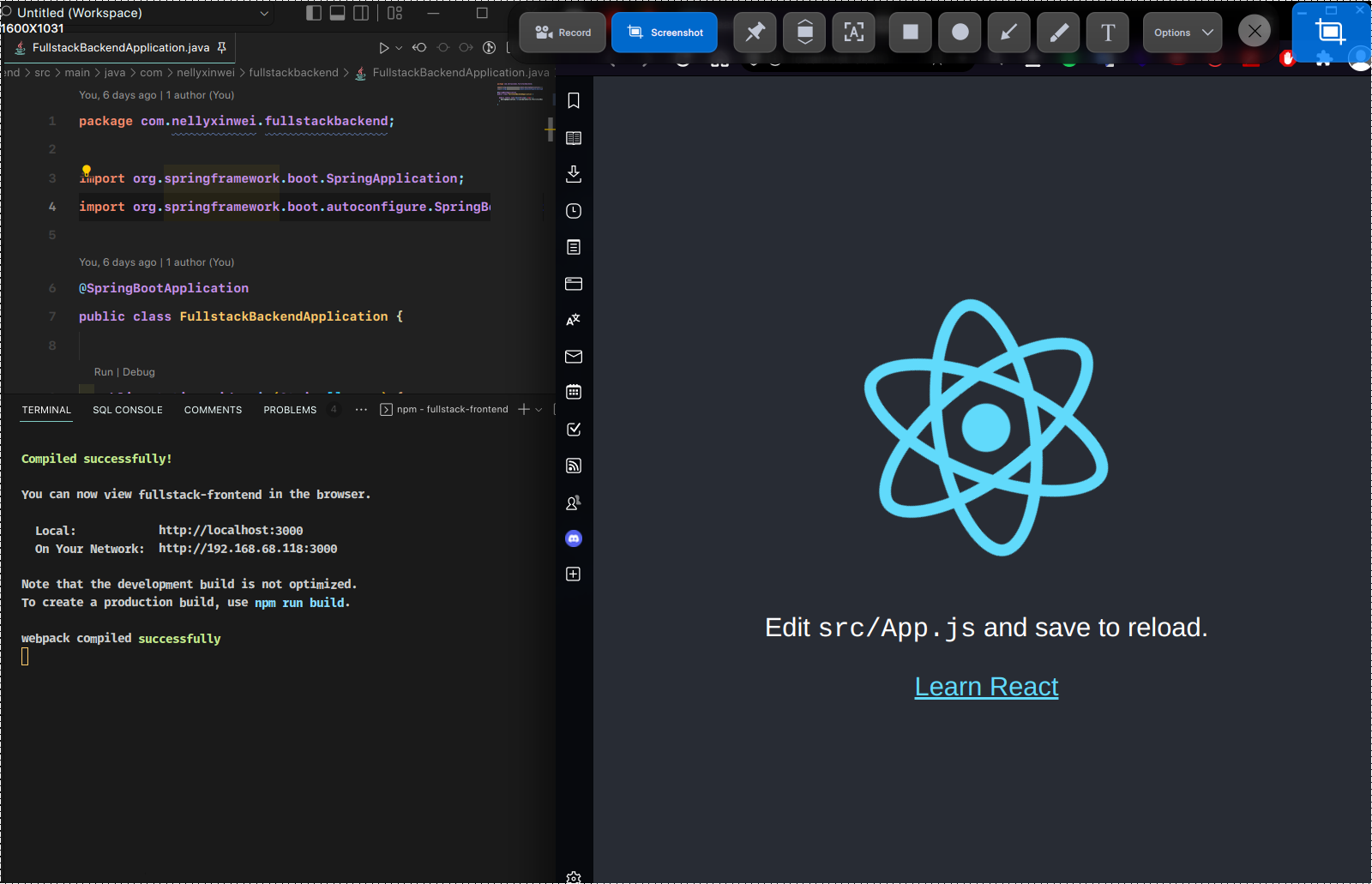The height and width of the screenshot is (884, 1372).
Task: Open the downloads sidebar panel icon
Action: coord(574,174)
